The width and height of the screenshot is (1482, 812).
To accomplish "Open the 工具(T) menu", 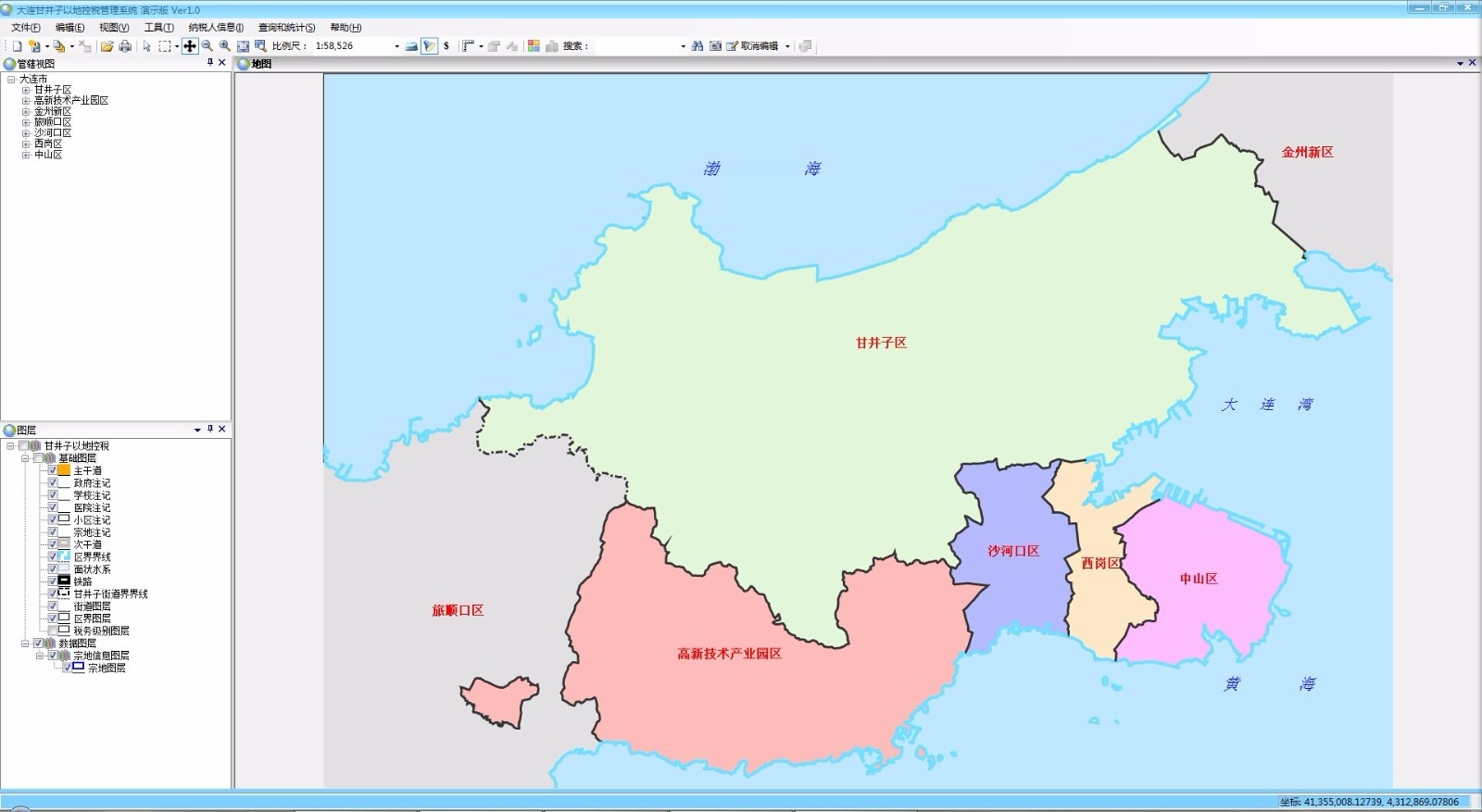I will [x=158, y=27].
